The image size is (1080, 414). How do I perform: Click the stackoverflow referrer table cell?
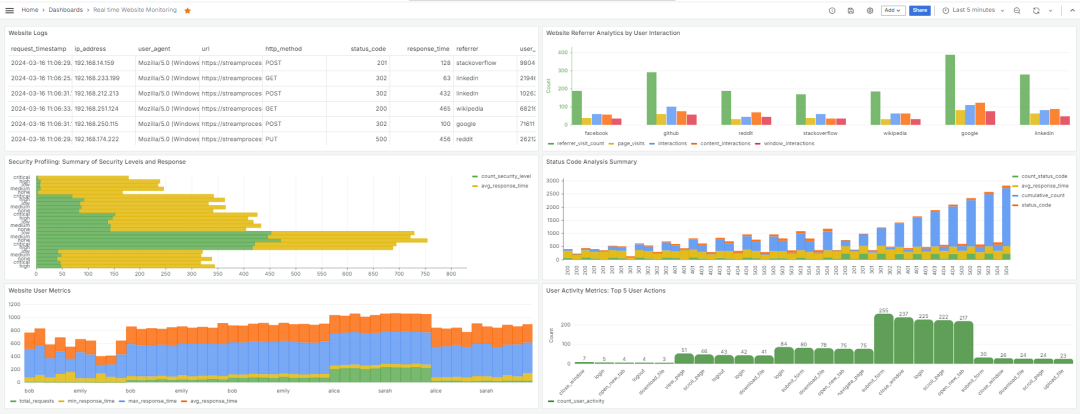(x=484, y=63)
